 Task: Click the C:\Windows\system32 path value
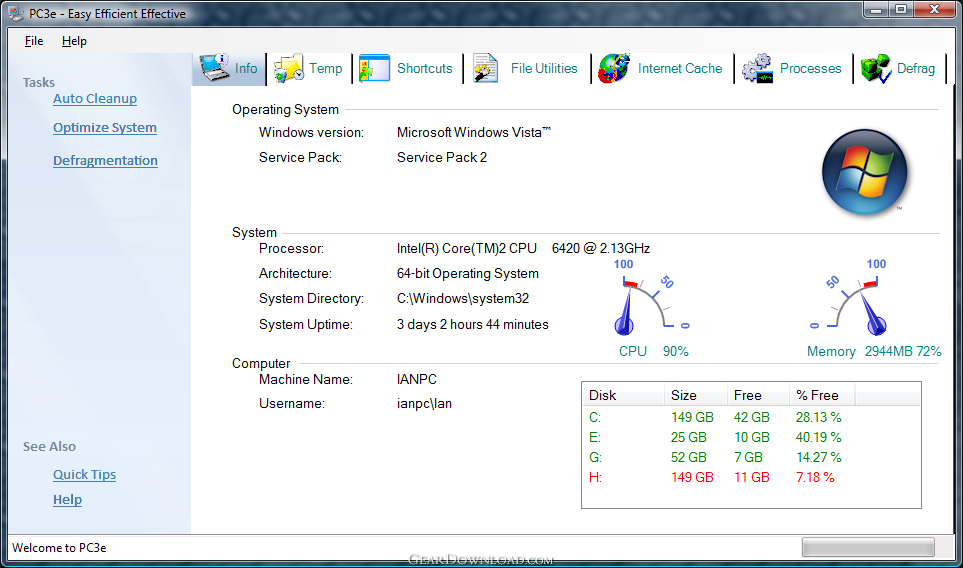tap(462, 298)
